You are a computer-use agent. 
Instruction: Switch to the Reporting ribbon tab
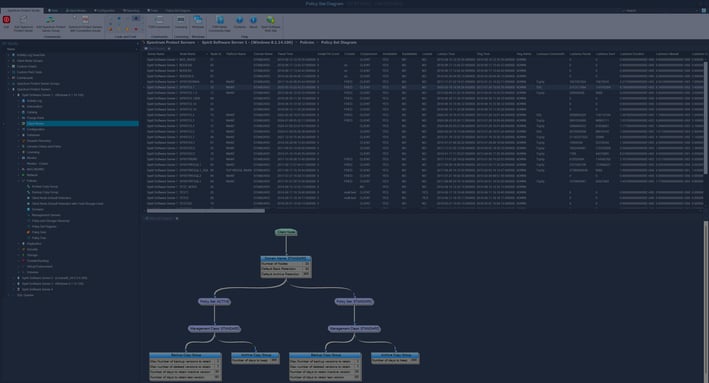132,10
